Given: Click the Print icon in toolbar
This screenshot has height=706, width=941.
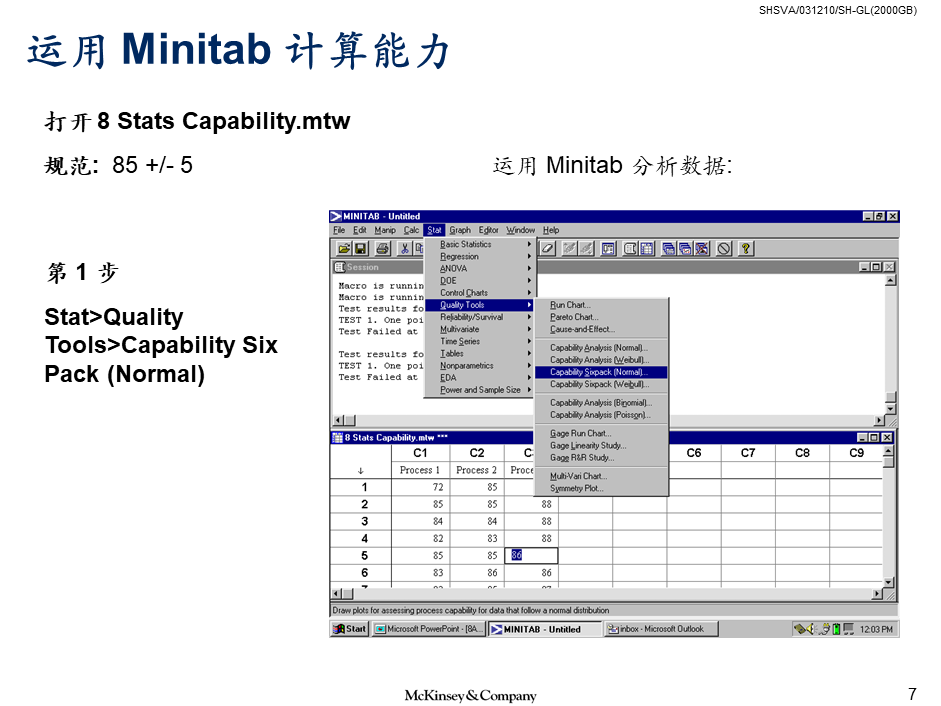Looking at the screenshot, I should tap(382, 248).
